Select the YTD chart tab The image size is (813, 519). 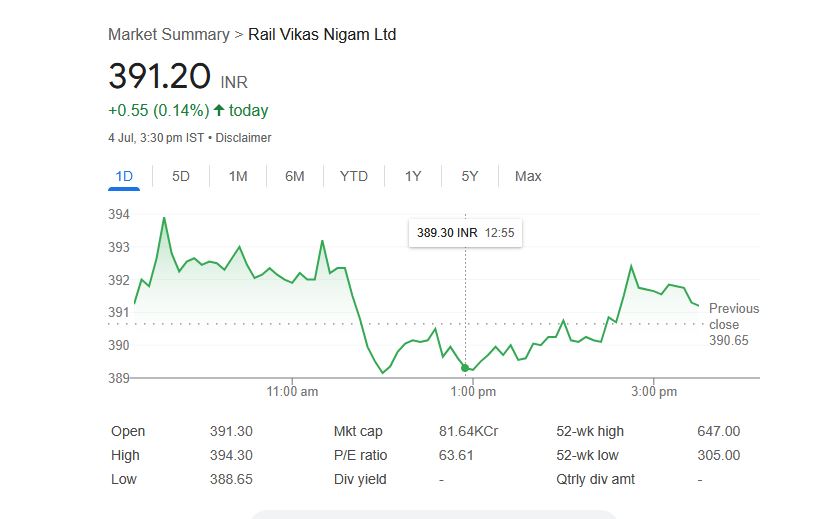pos(353,176)
